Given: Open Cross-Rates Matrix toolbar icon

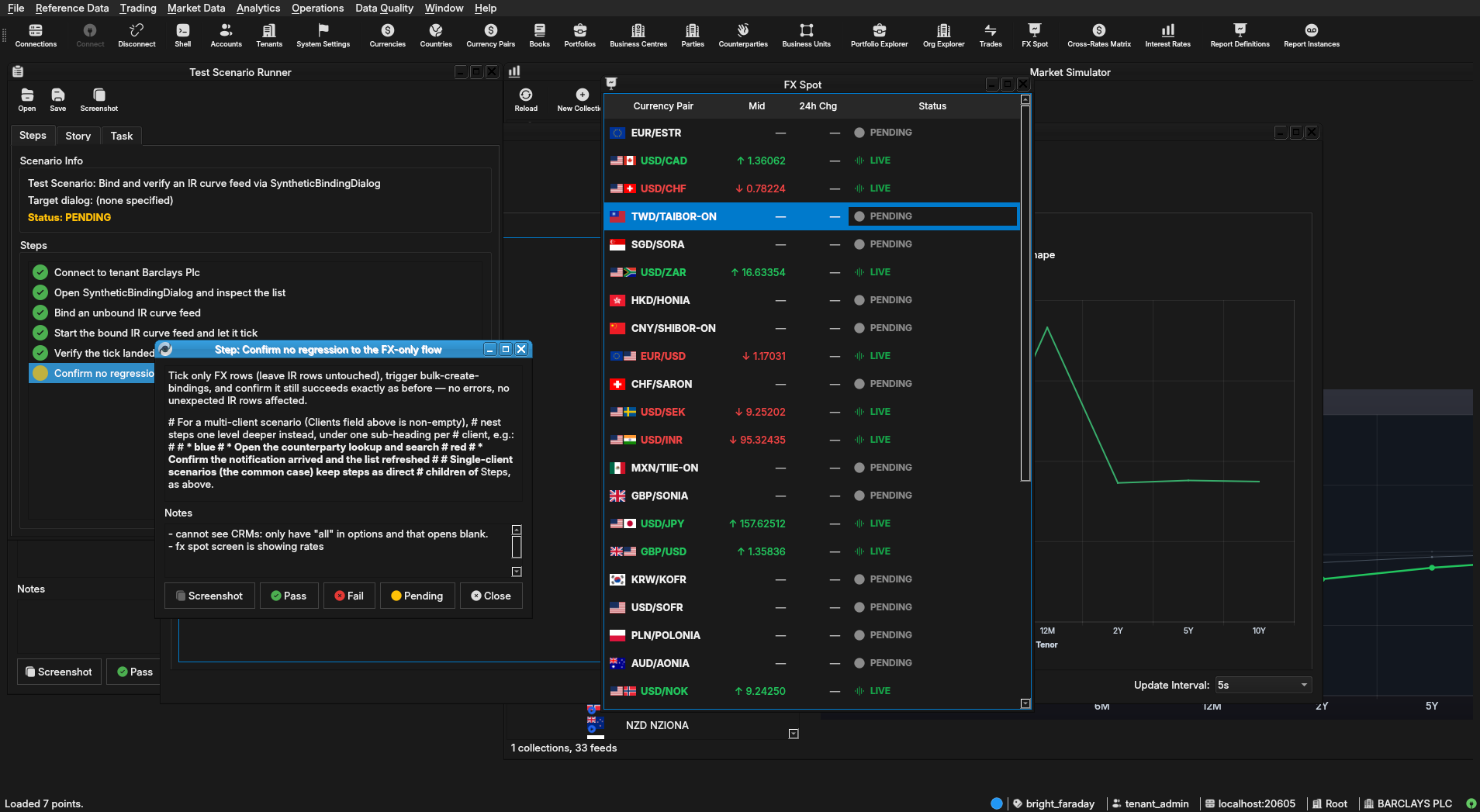Looking at the screenshot, I should pyautogui.click(x=1098, y=36).
